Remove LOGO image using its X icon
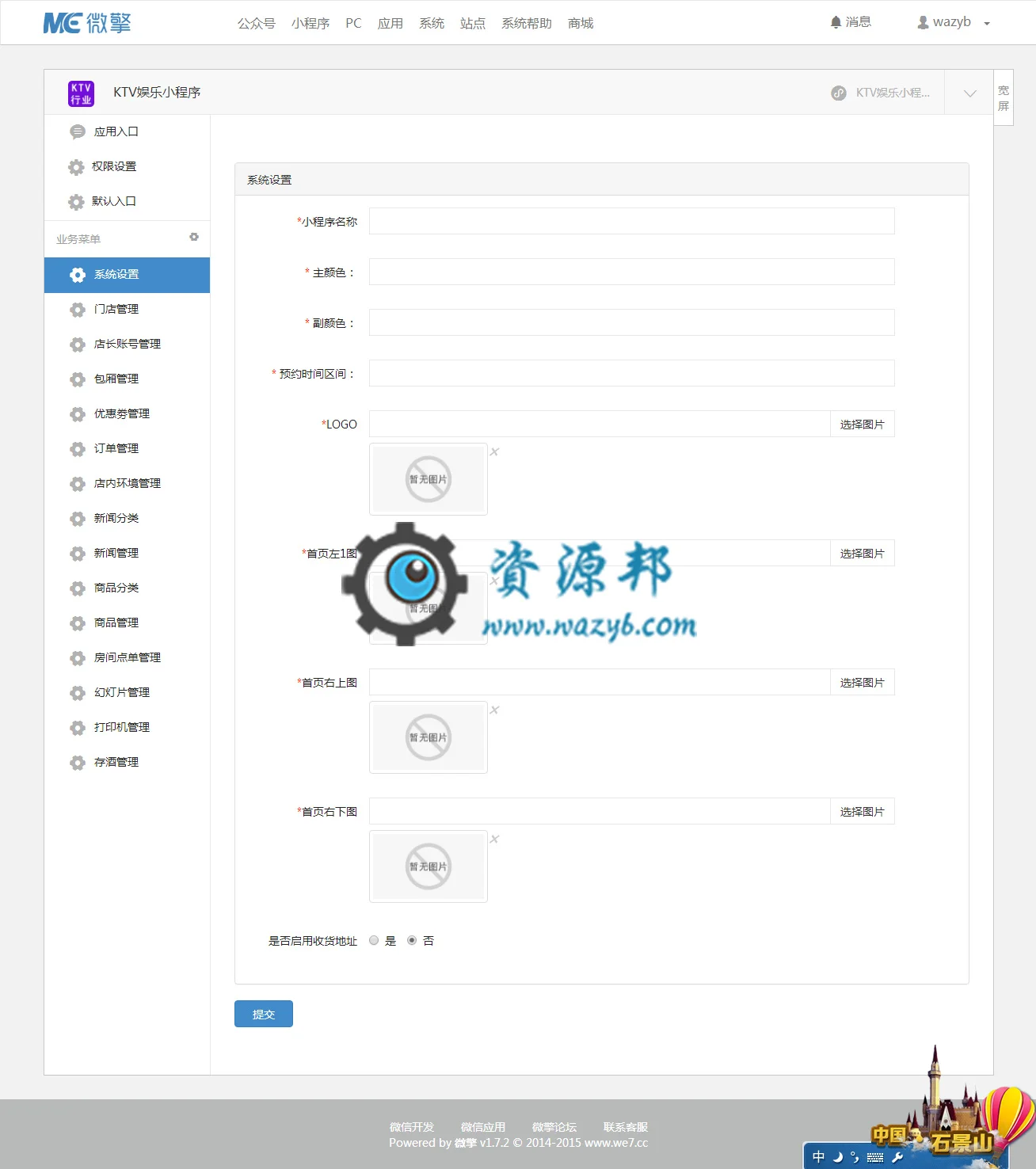Viewport: 1036px width, 1169px height. 494,451
